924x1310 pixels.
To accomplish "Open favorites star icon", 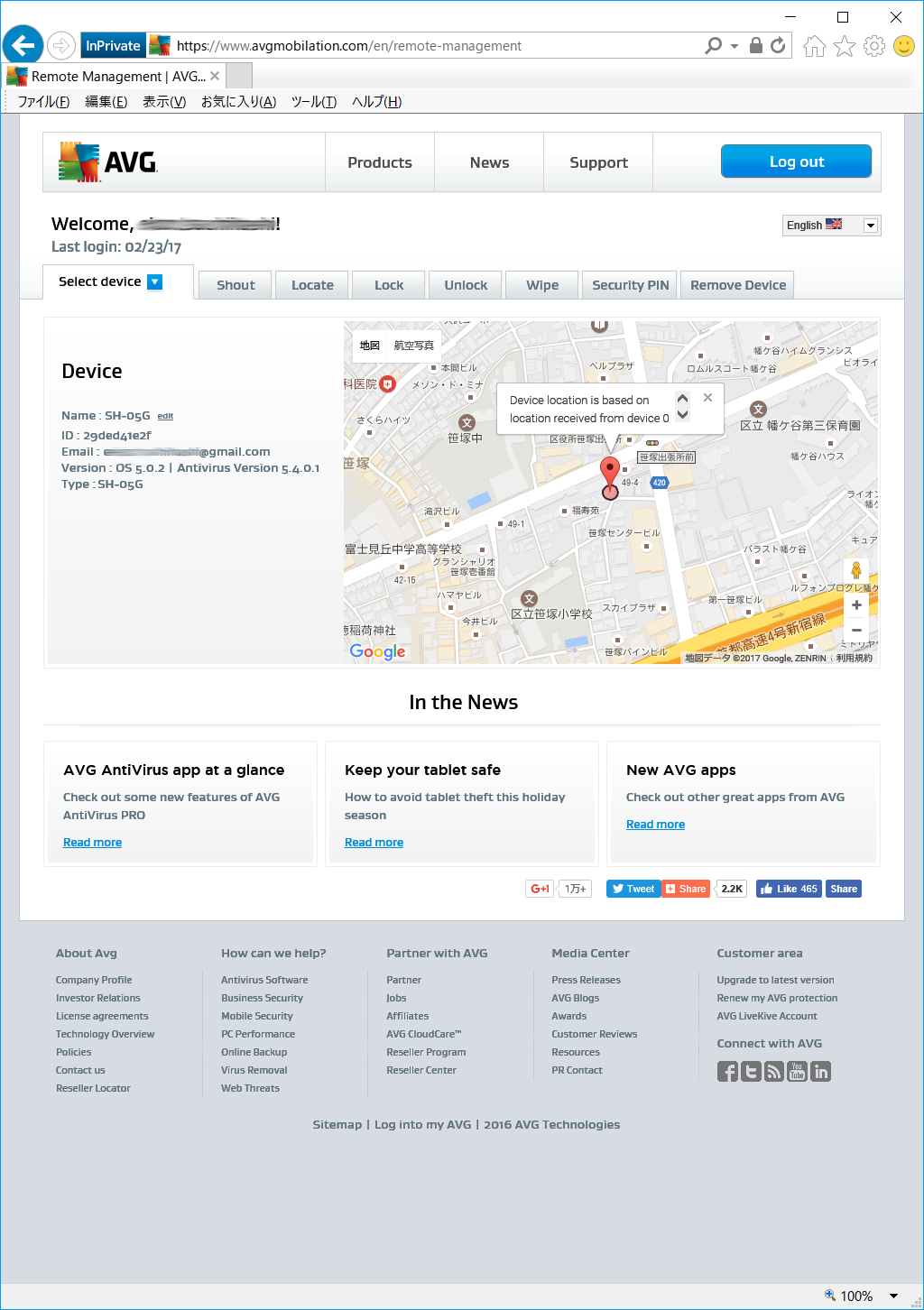I will tap(845, 46).
